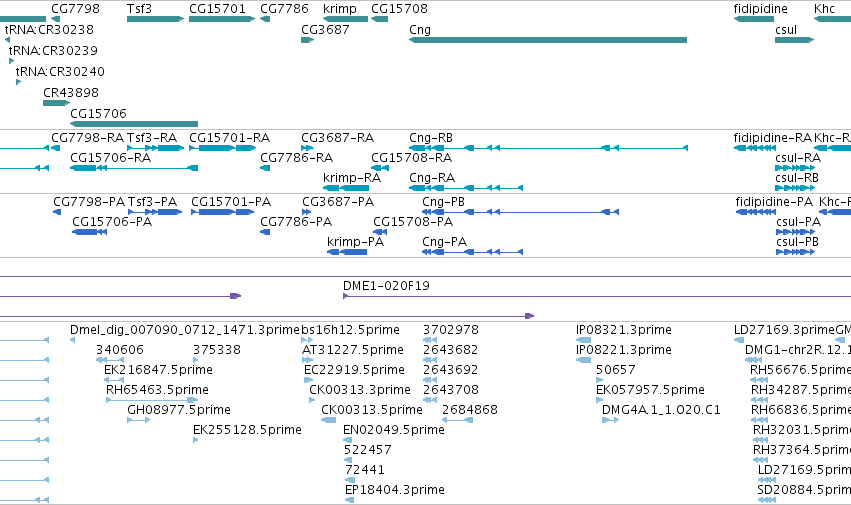
Task: Click feature 522457
Action: coord(348,460)
